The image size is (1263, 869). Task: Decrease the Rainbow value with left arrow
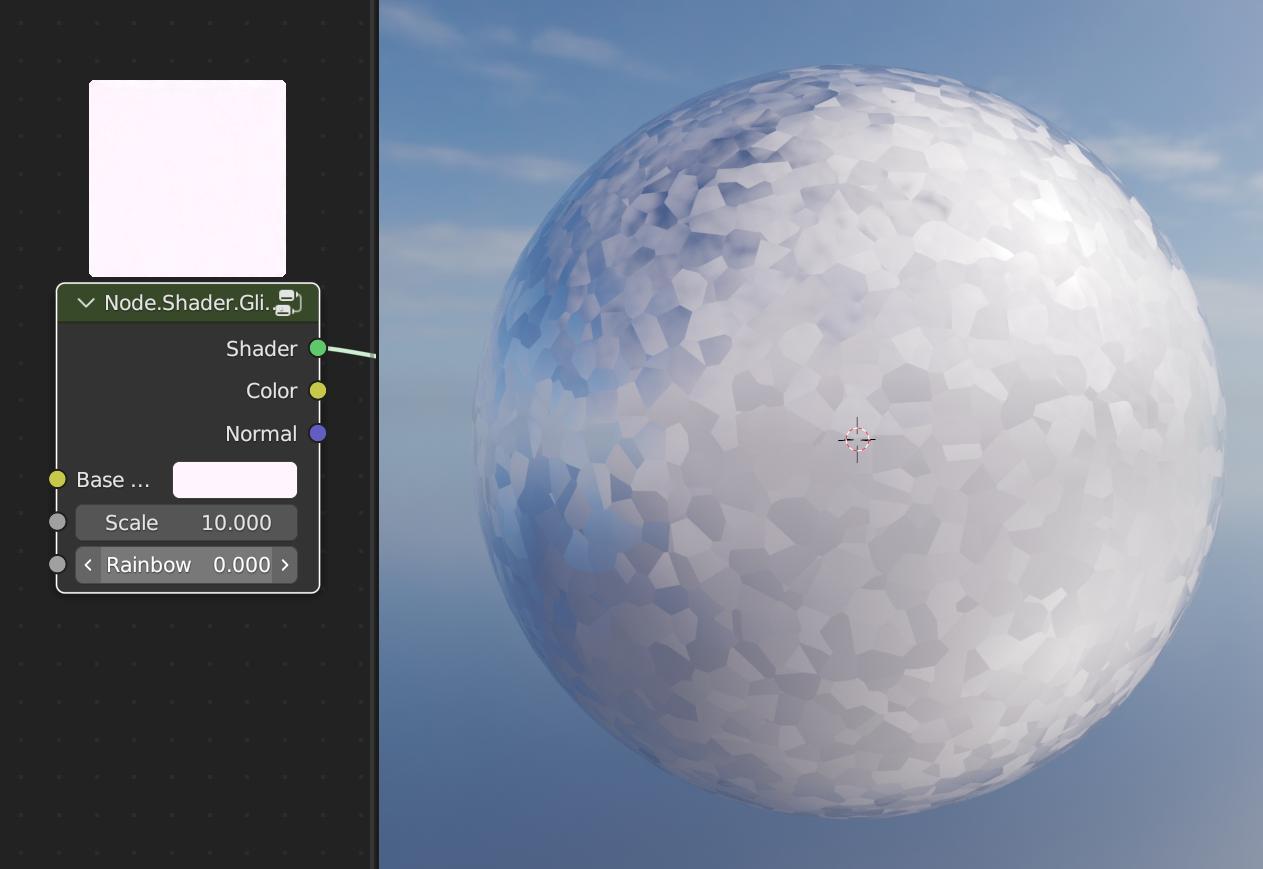(88, 565)
